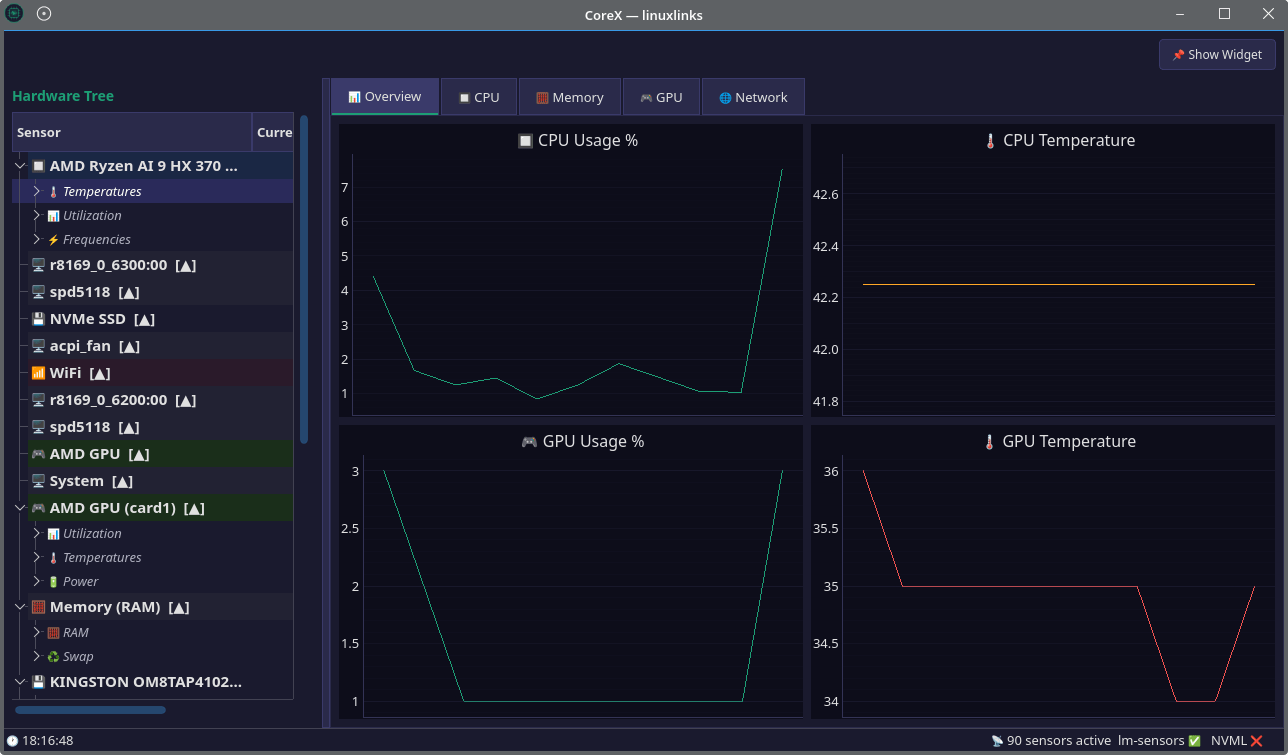Select the Temperatures row under AMD Ryzen
The width and height of the screenshot is (1288, 755).
pos(102,192)
